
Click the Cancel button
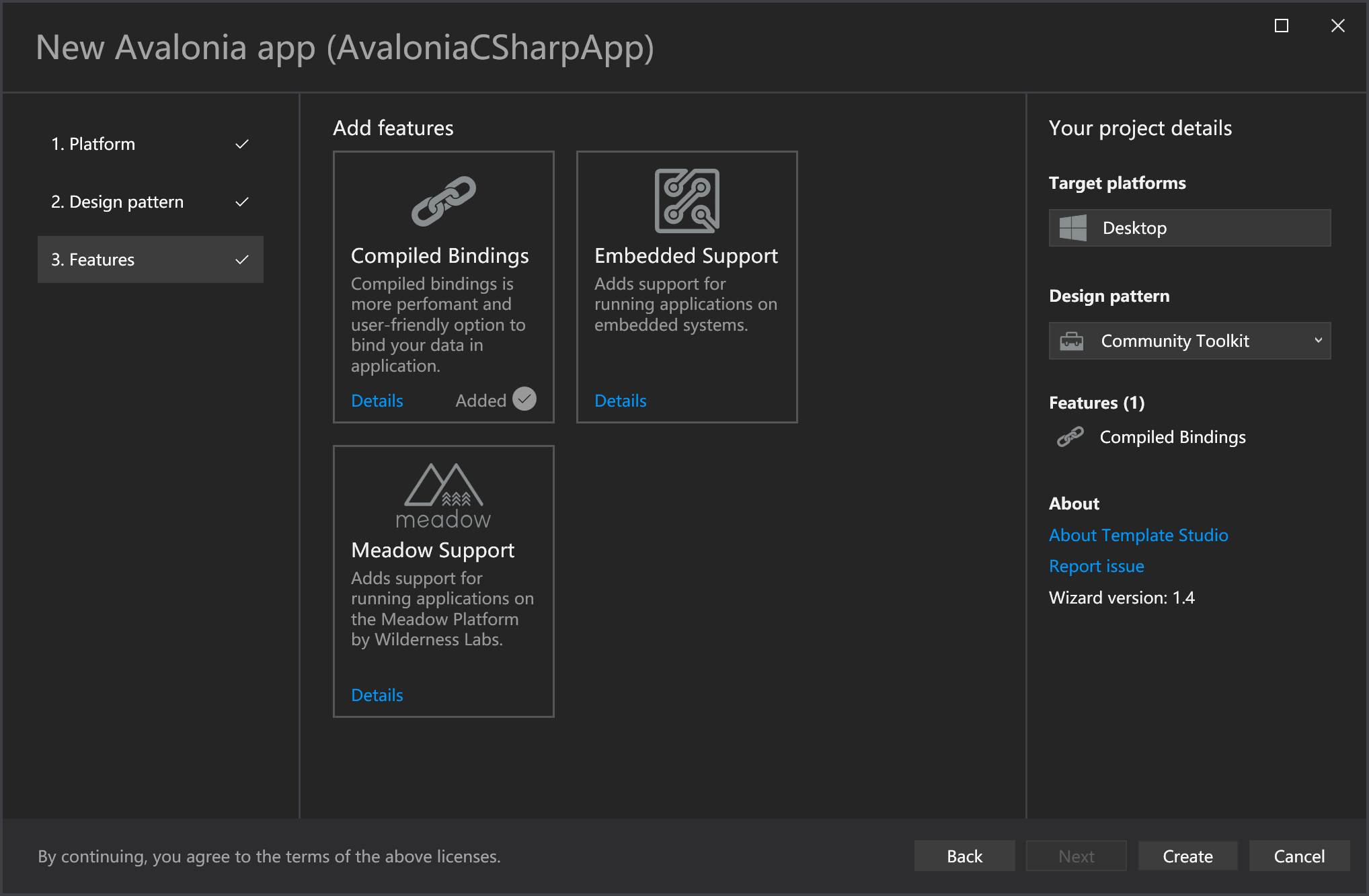click(x=1300, y=856)
